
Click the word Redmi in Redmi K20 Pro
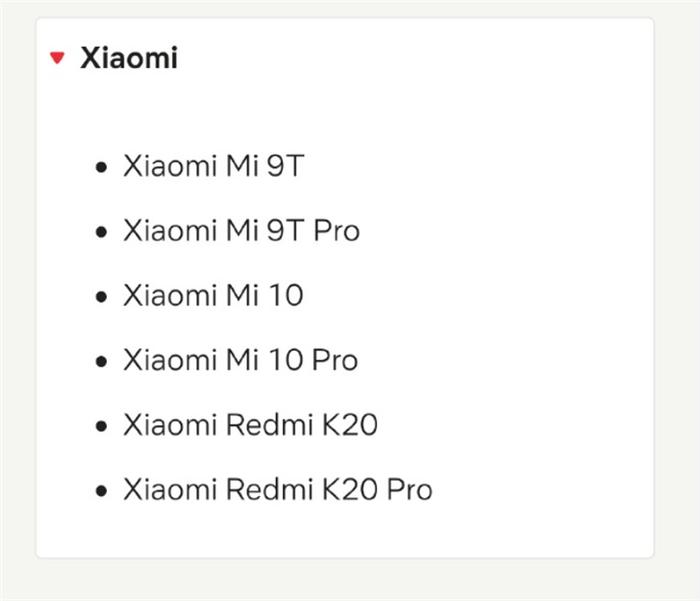point(270,489)
